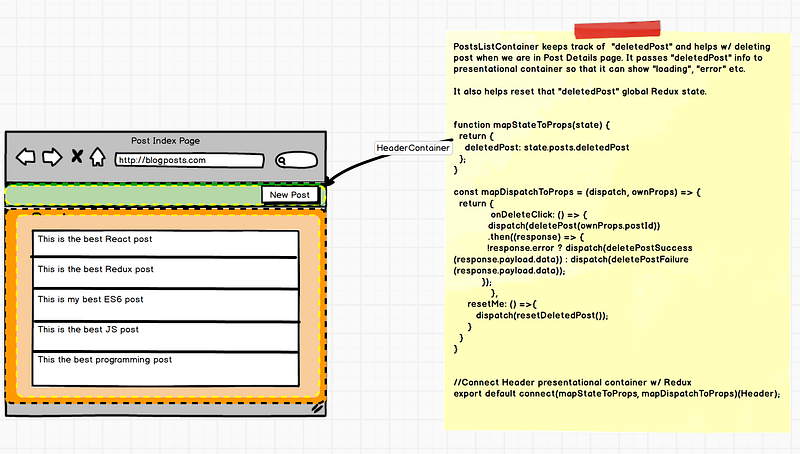Screen dimensions: 800x454
Task: Select "This is my best ES6 post" row
Action: (x=165, y=305)
